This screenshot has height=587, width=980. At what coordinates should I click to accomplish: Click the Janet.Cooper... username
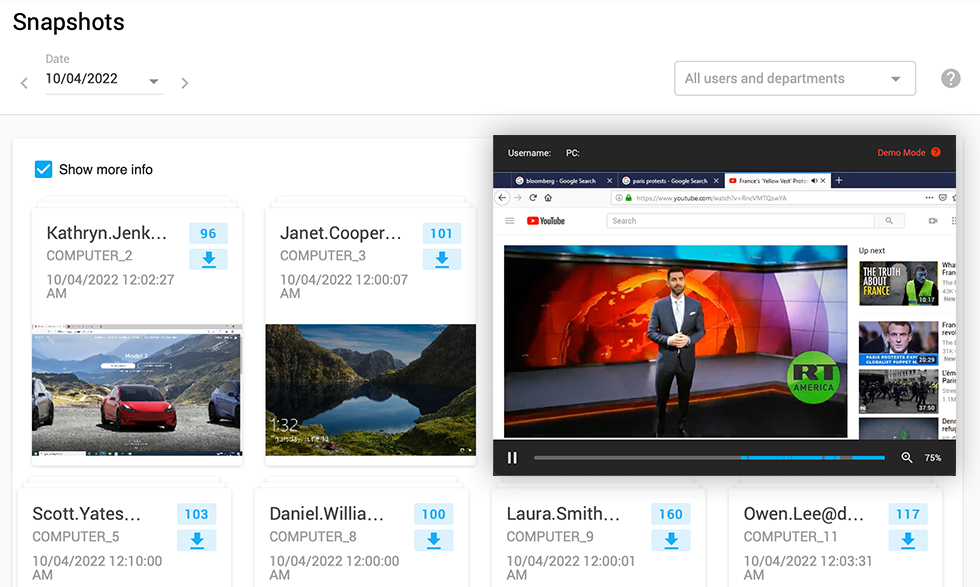(x=341, y=233)
